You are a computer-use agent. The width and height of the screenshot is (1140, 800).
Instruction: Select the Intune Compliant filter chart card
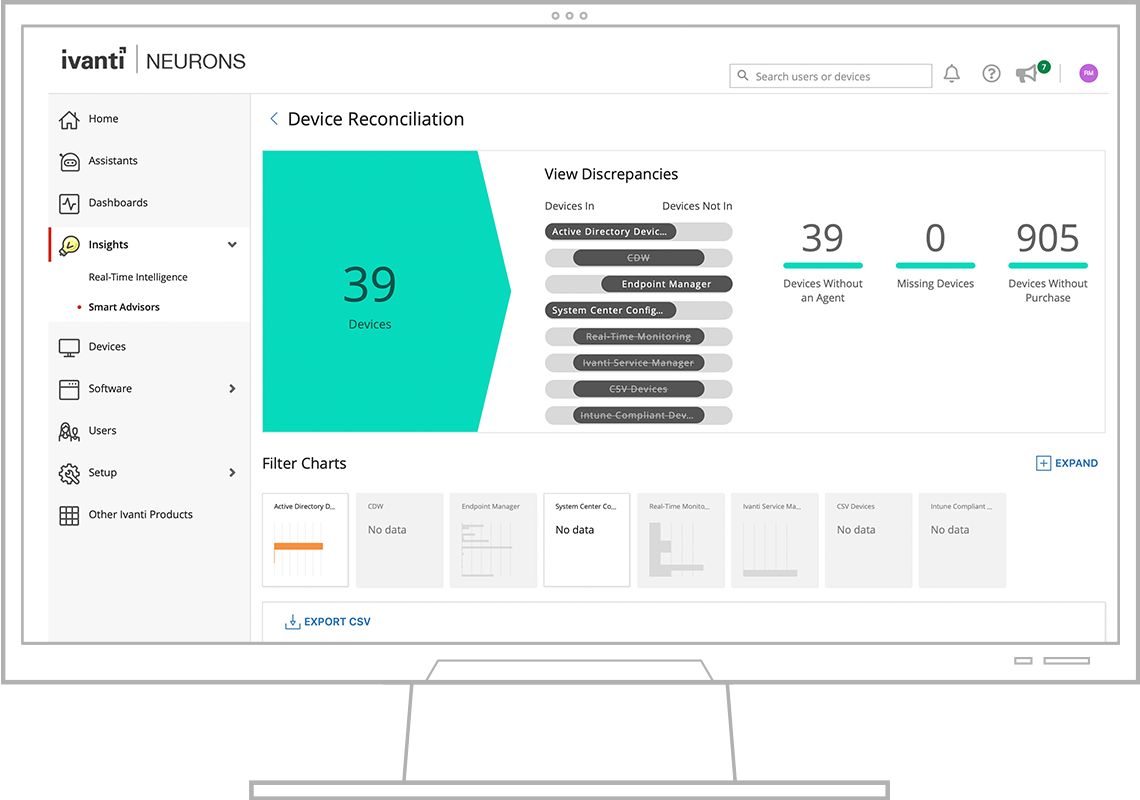(x=962, y=540)
